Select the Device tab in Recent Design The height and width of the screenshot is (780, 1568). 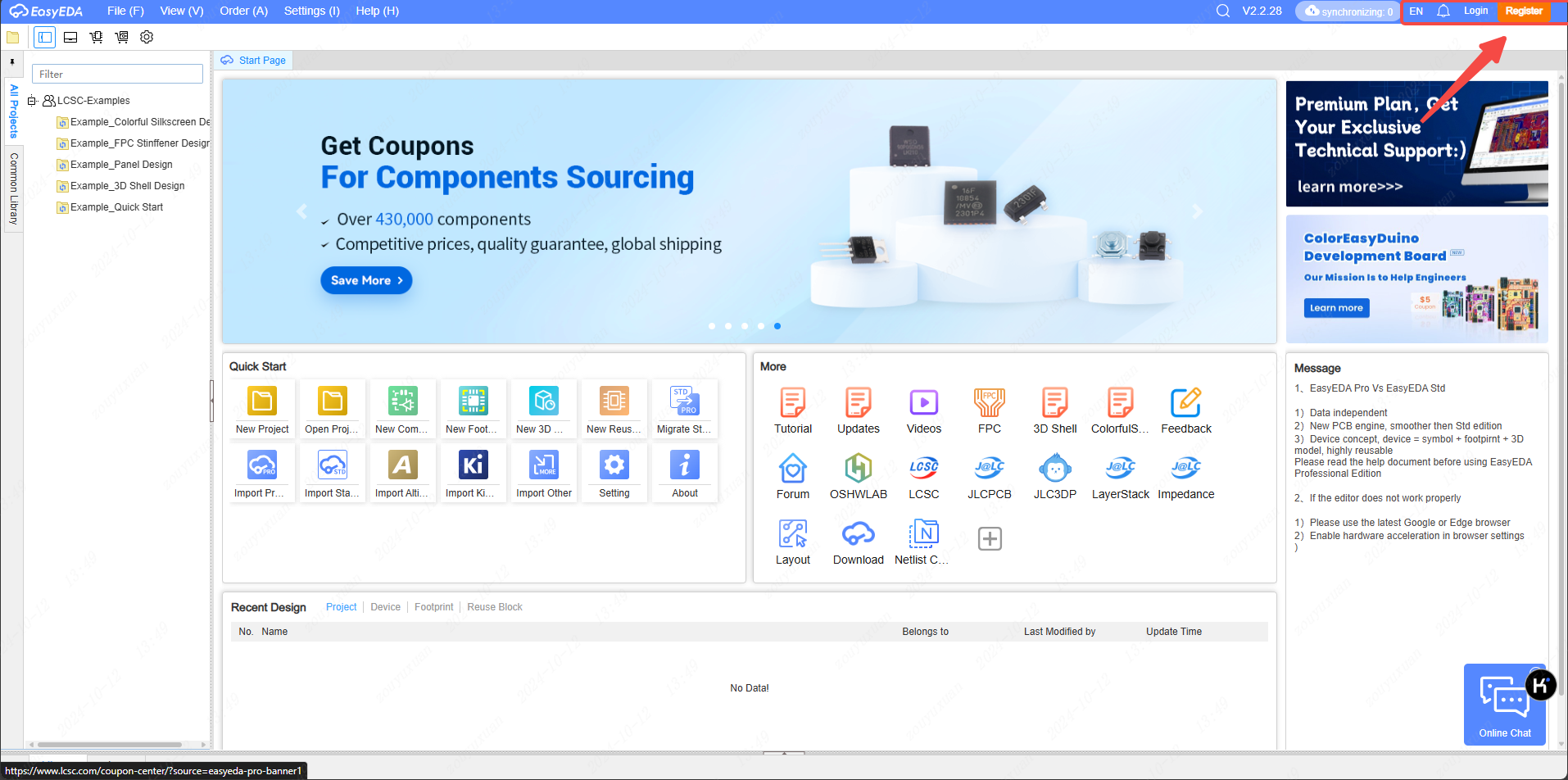(385, 607)
